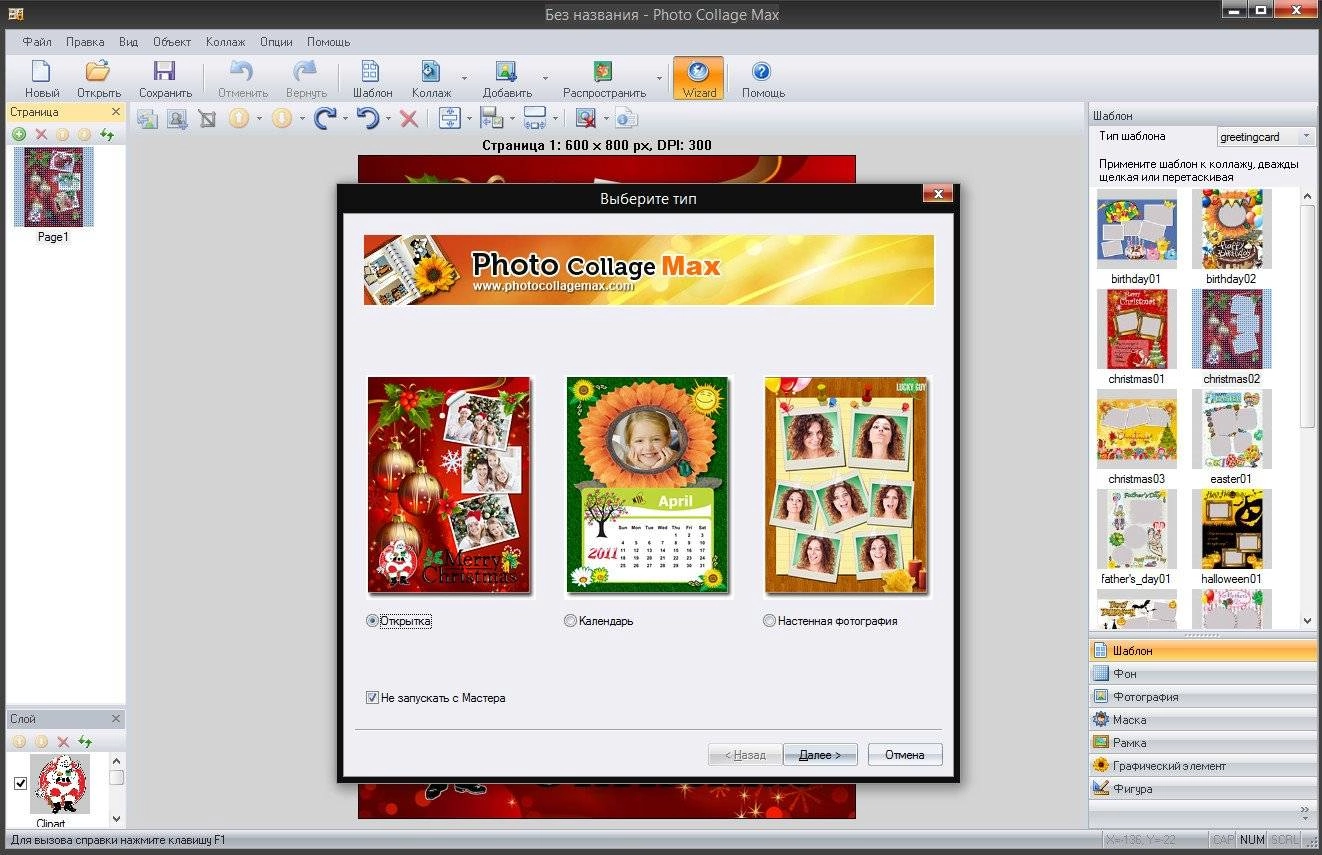Switch to the Фон panel tab
The width and height of the screenshot is (1322, 855).
(1203, 674)
